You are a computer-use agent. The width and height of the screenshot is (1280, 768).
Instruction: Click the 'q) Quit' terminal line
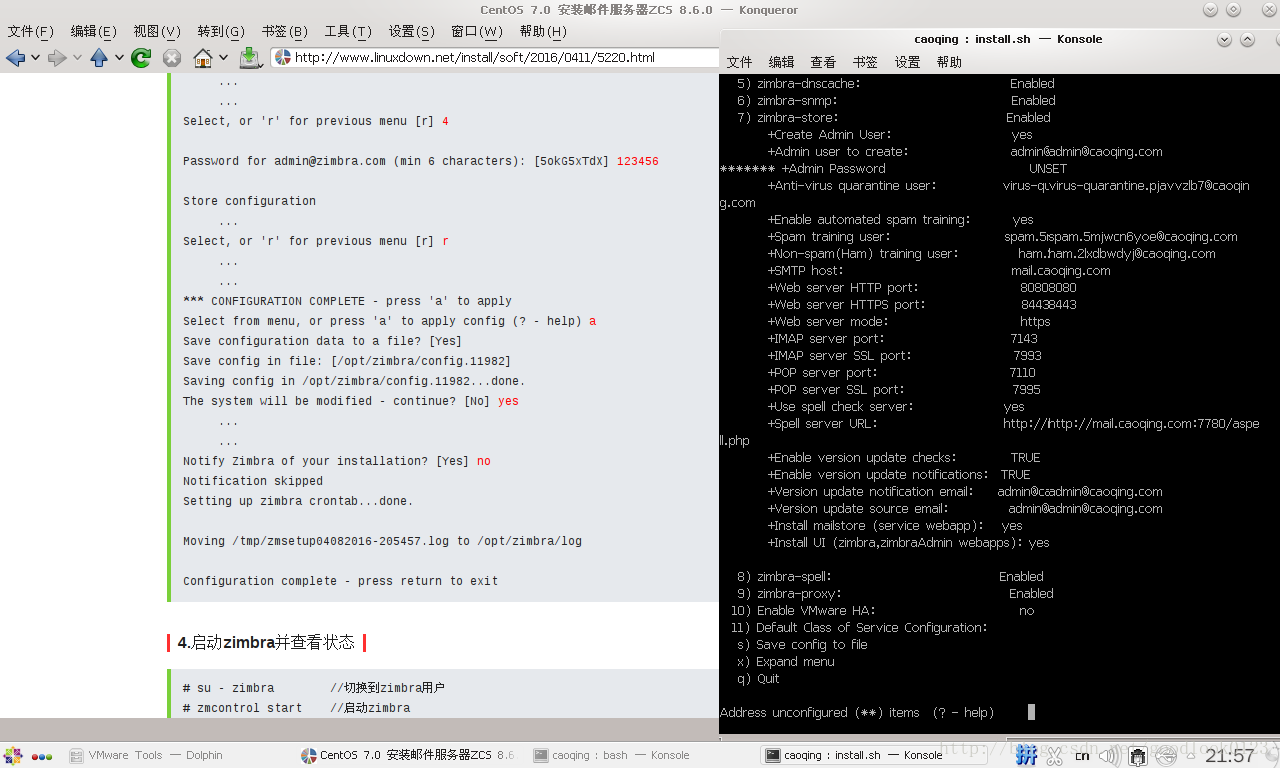758,678
